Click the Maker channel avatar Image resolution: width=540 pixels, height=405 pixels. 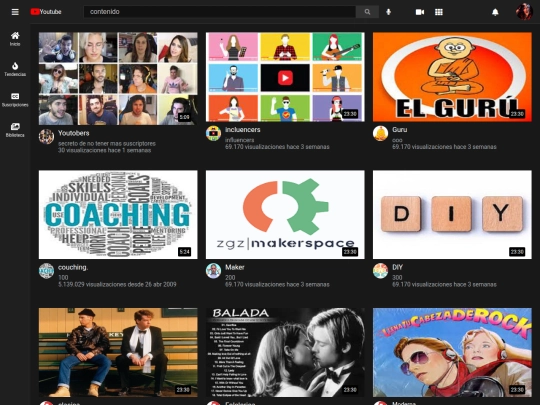coord(214,271)
